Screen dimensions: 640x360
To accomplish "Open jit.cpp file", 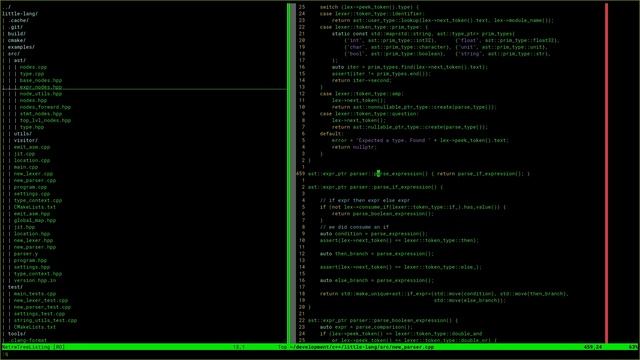I will coord(24,154).
